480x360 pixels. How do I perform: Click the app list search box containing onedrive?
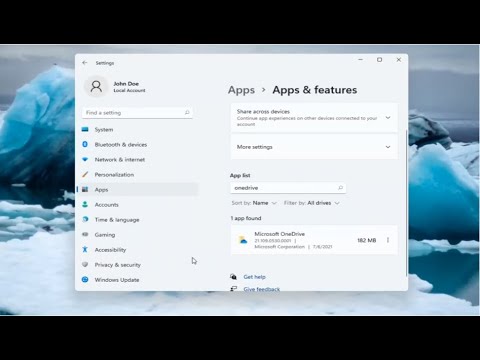tap(288, 188)
